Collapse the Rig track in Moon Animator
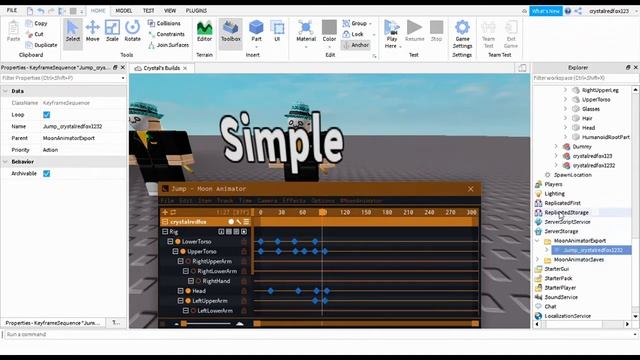The image size is (640, 360). [165, 231]
